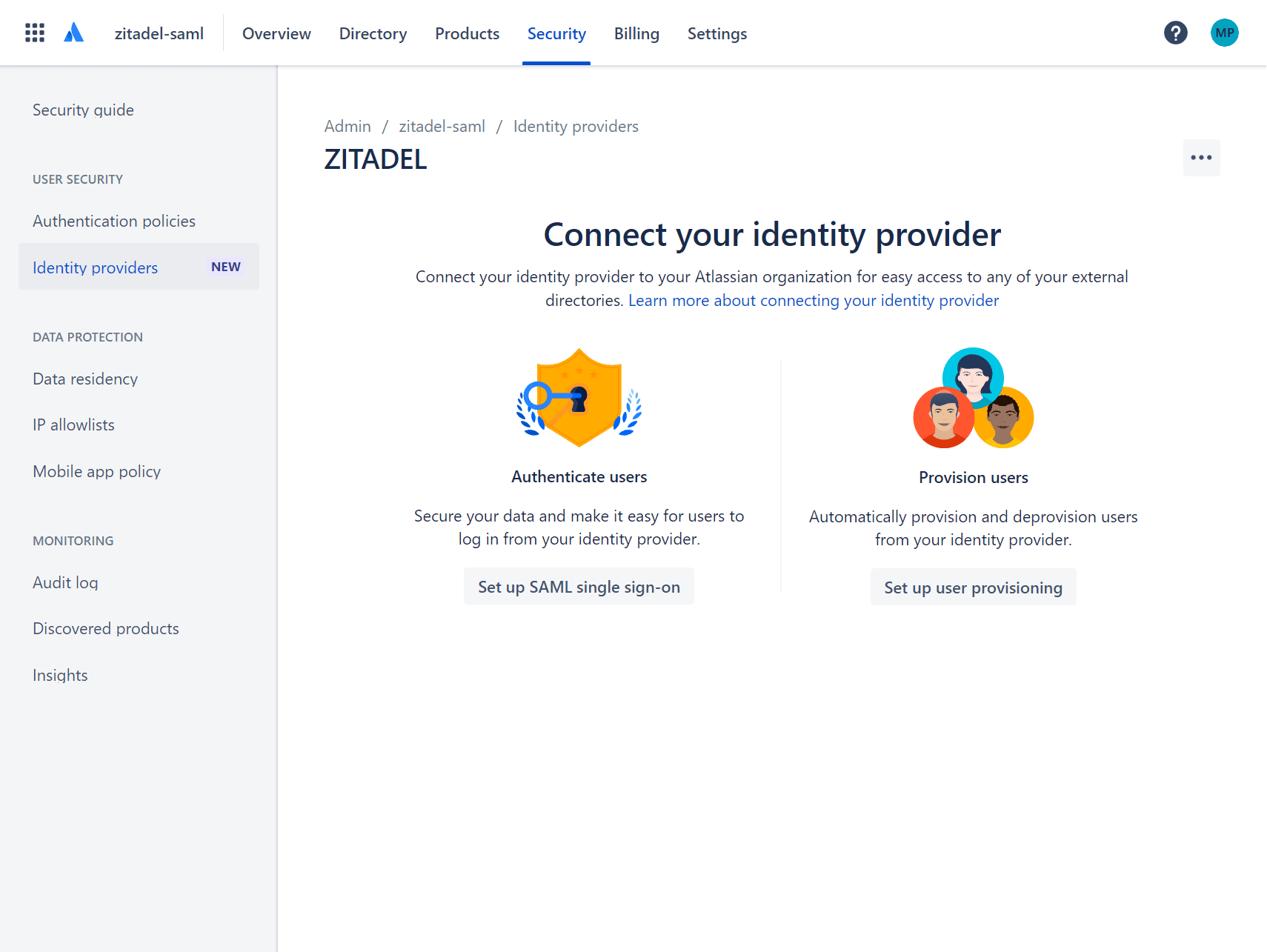Switch to the Overview tab

[276, 33]
